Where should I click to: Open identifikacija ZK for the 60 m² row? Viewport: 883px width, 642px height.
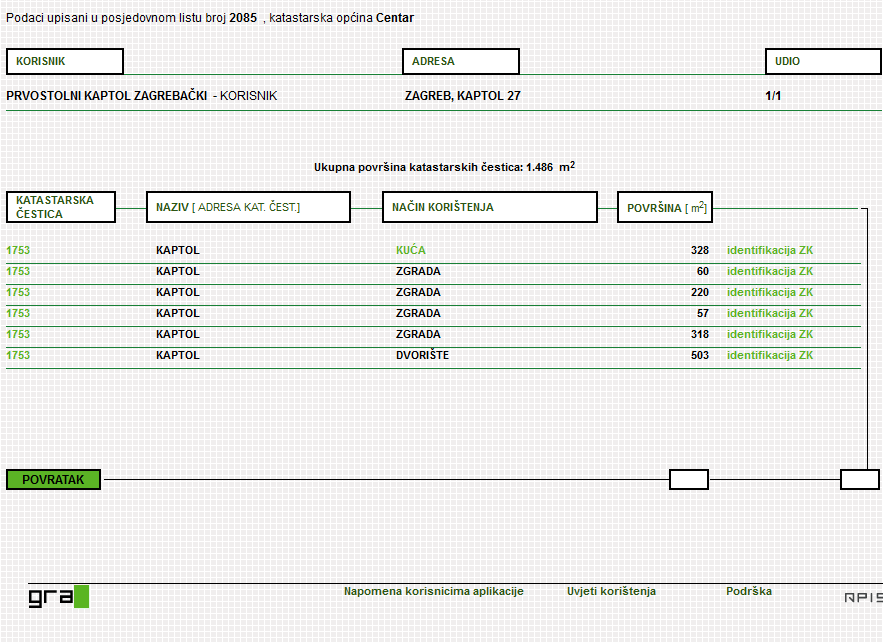click(769, 271)
